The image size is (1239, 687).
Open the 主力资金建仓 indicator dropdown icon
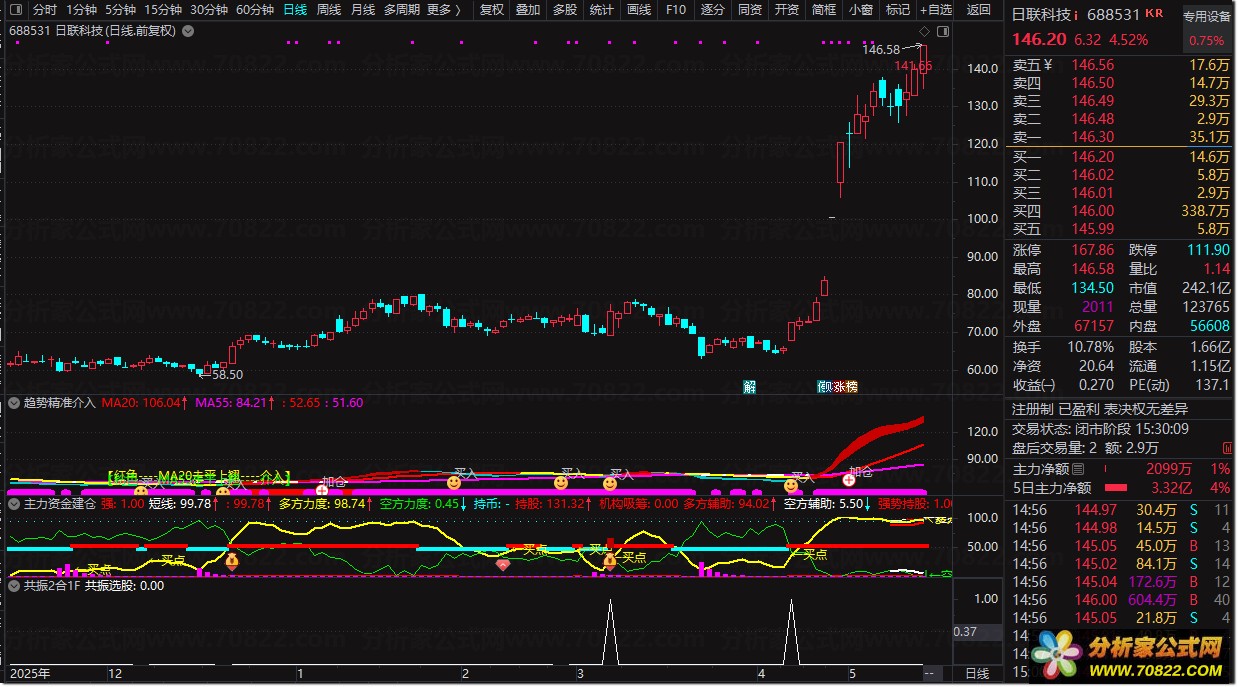14,504
